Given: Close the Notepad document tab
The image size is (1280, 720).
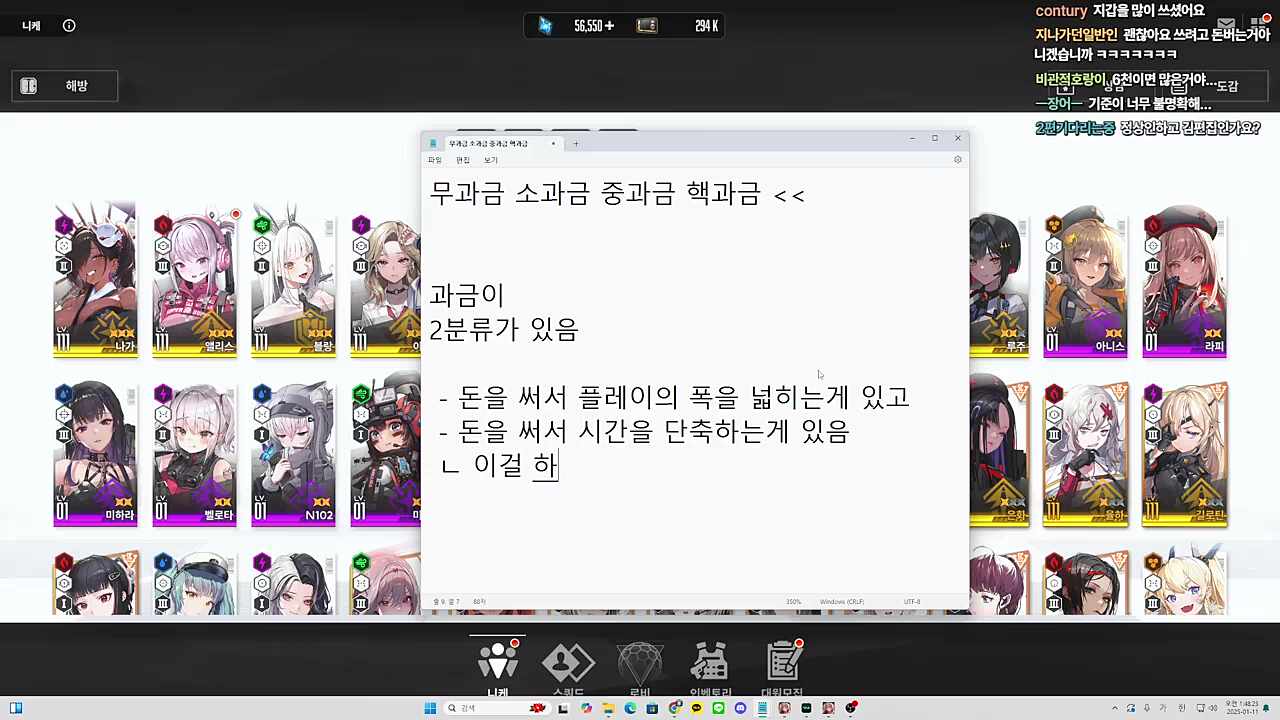Looking at the screenshot, I should point(553,143).
